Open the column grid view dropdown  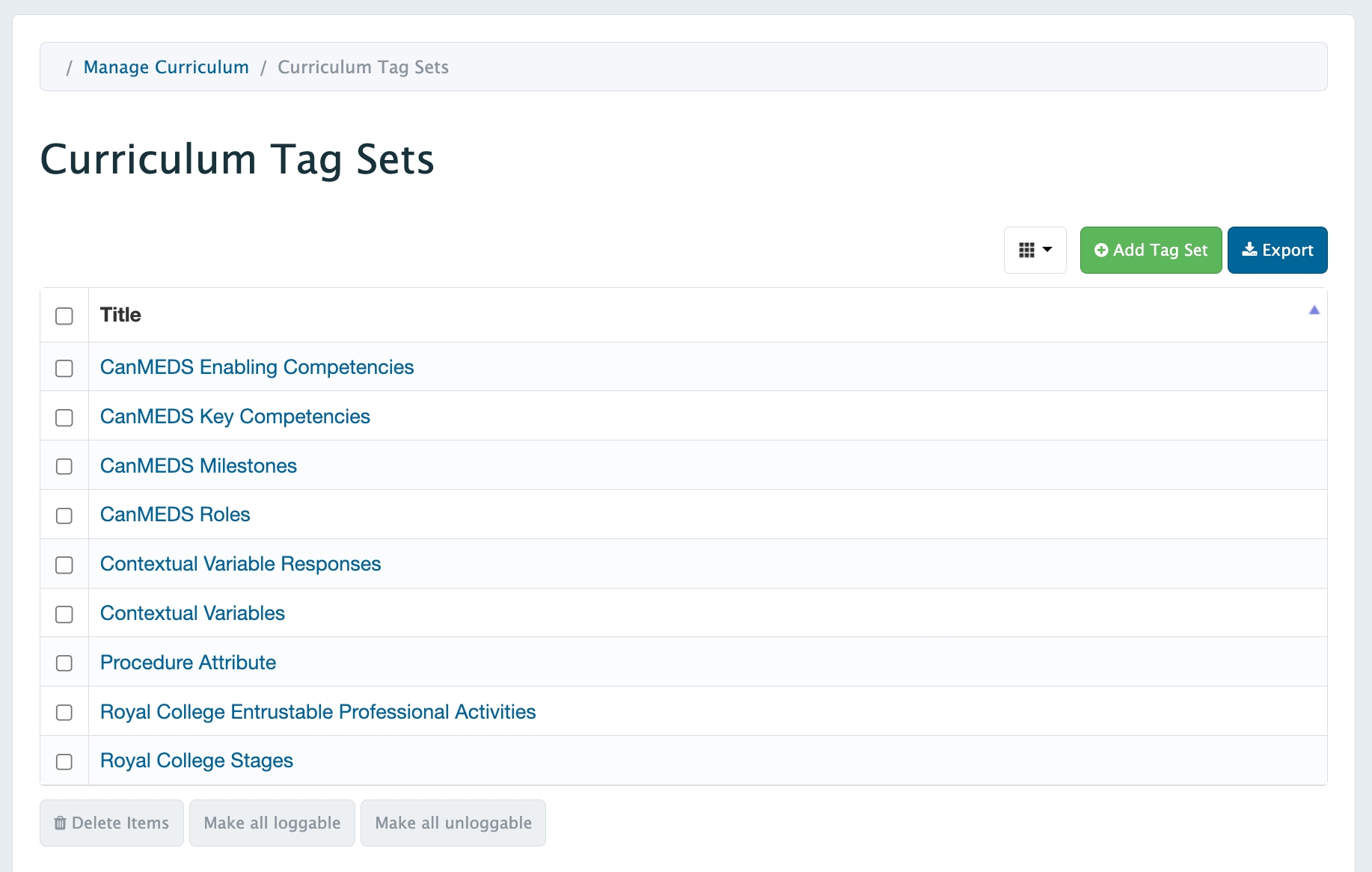pyautogui.click(x=1035, y=250)
